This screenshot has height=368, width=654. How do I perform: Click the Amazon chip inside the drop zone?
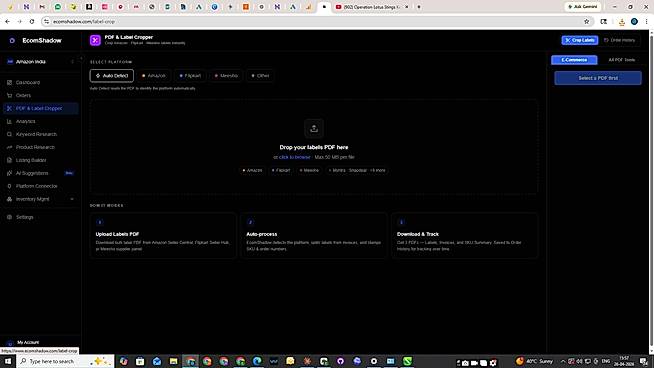point(252,170)
